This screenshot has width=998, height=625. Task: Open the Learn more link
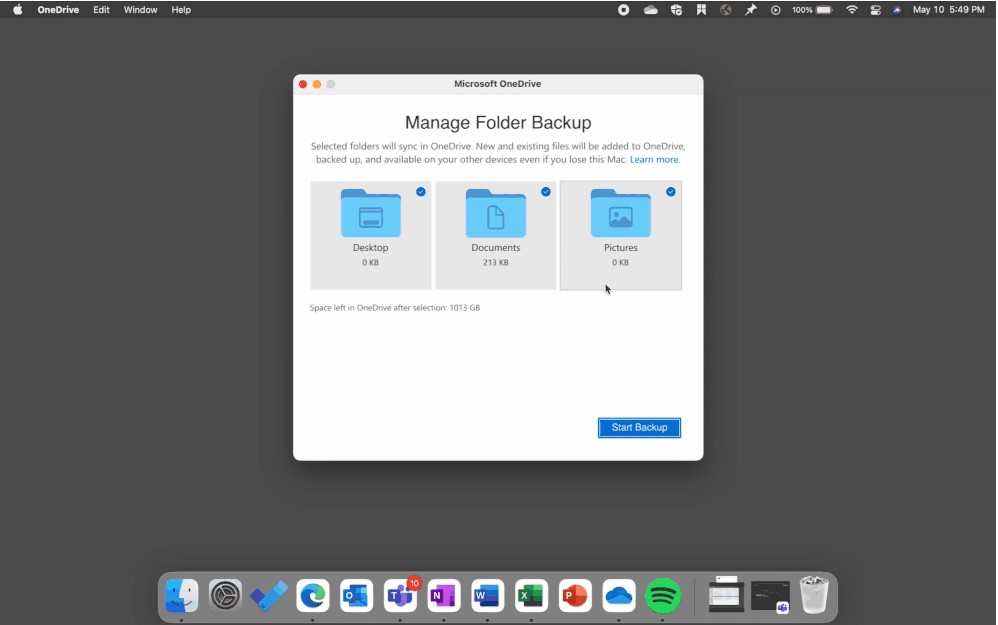click(x=654, y=158)
